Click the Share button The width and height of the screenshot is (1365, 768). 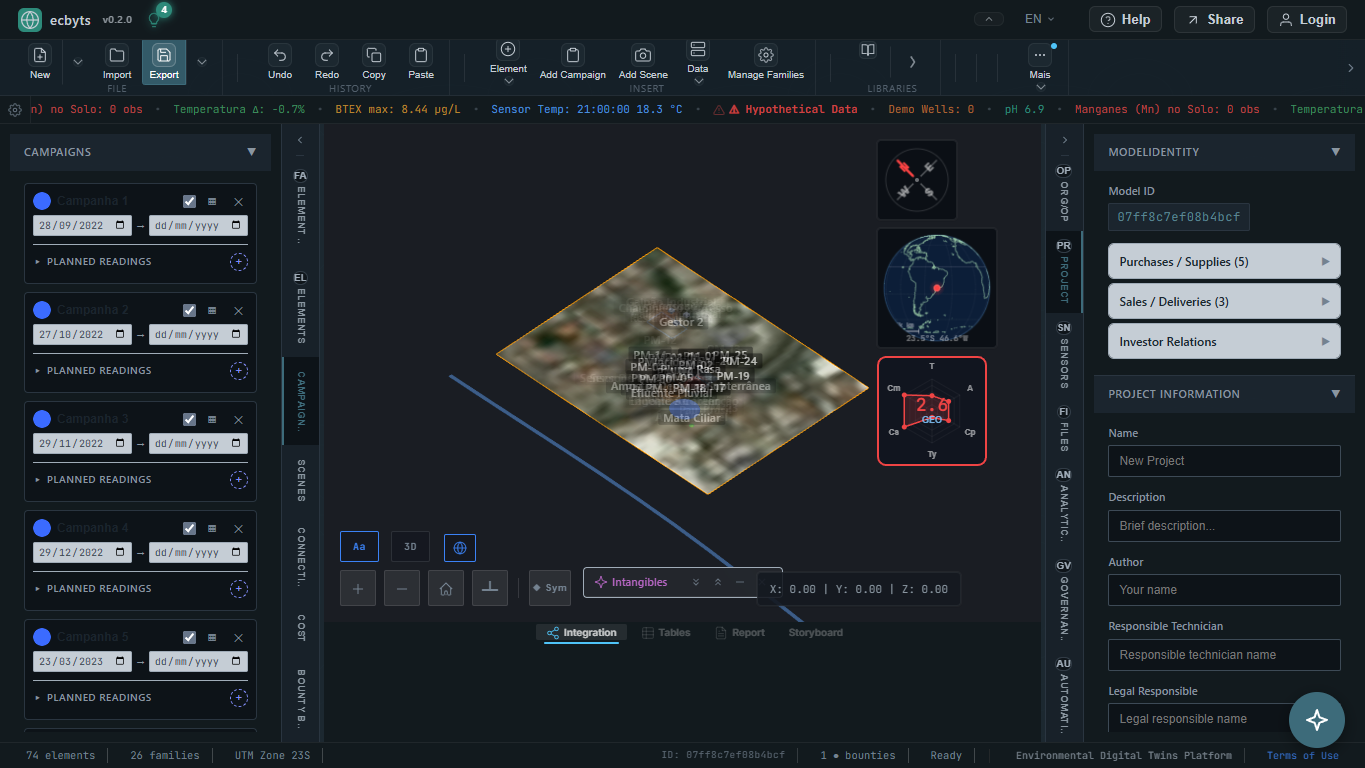click(x=1214, y=19)
